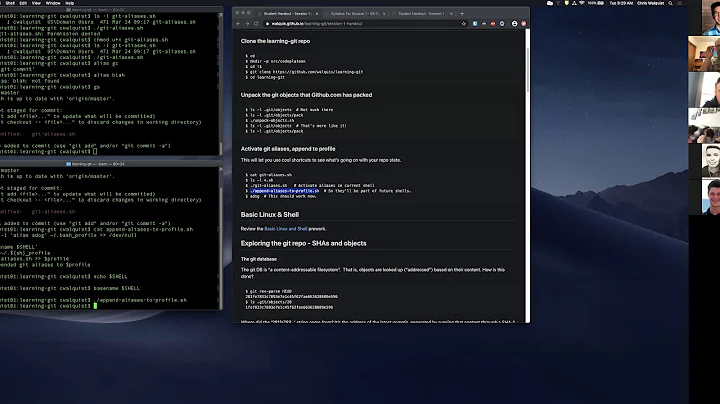Go back in the browser
Image resolution: width=720 pixels, height=404 pixels.
pos(238,23)
